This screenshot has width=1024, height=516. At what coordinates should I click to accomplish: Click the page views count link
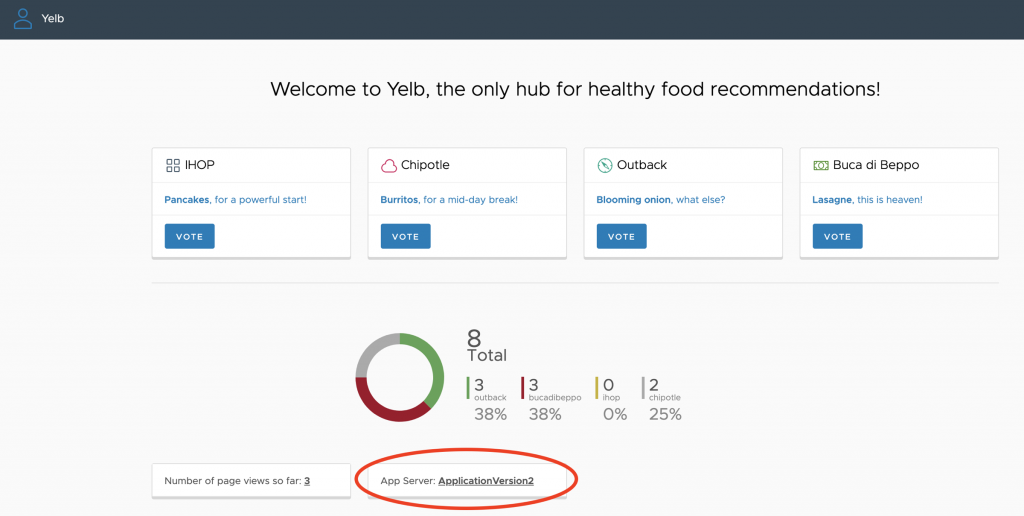307,481
